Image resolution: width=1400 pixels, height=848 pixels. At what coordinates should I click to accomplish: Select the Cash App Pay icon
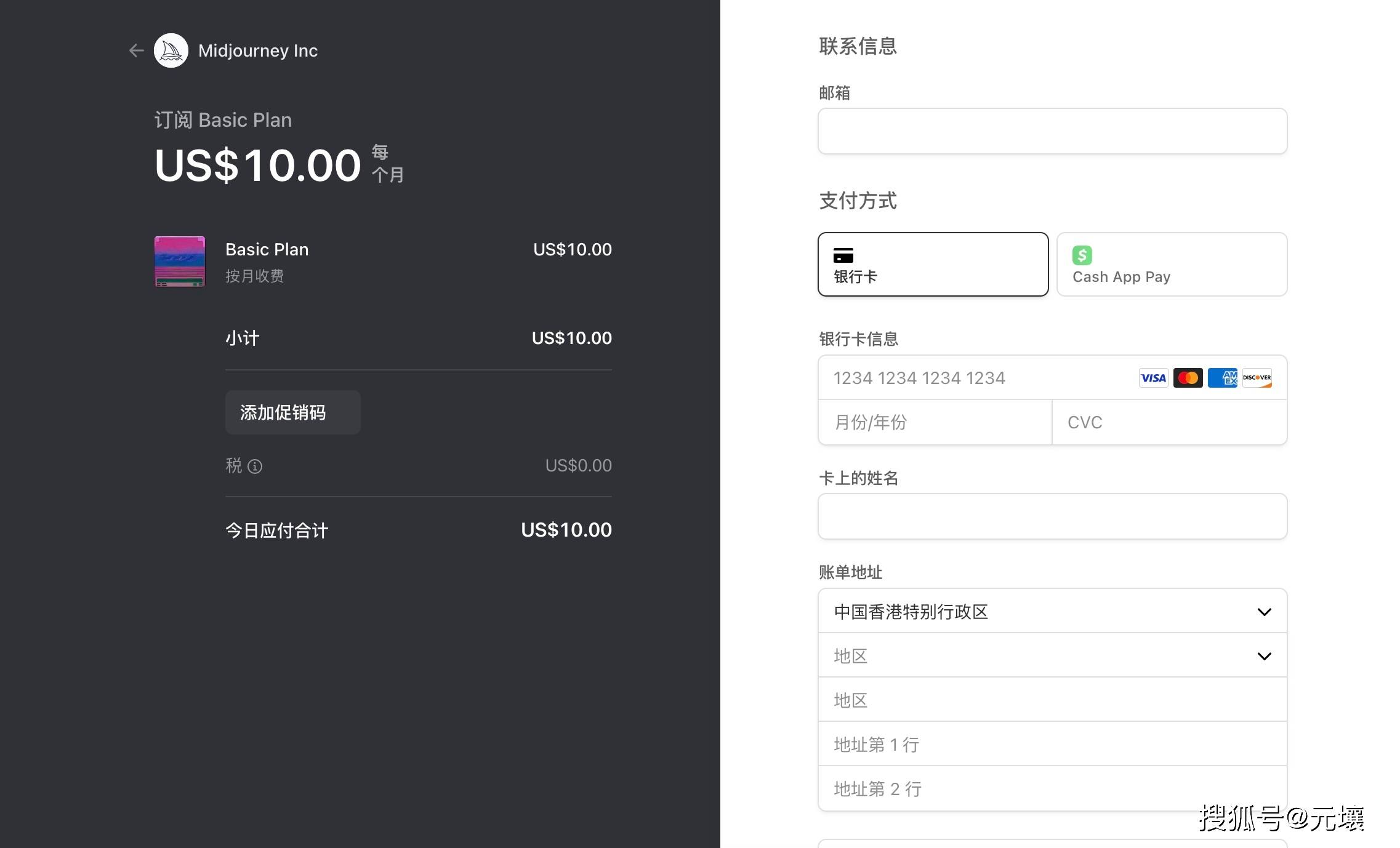[1082, 254]
